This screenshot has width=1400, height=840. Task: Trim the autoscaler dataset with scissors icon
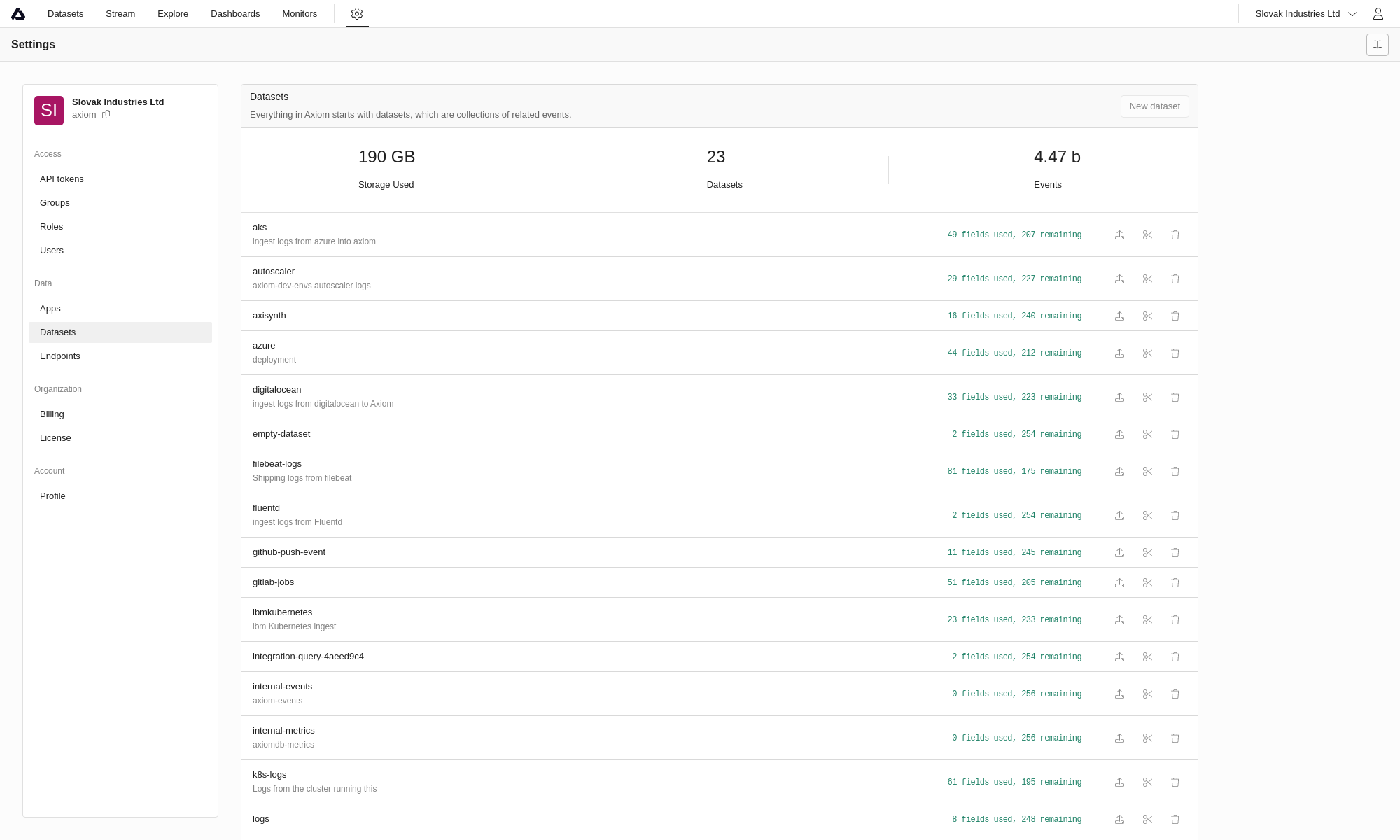pyautogui.click(x=1147, y=279)
